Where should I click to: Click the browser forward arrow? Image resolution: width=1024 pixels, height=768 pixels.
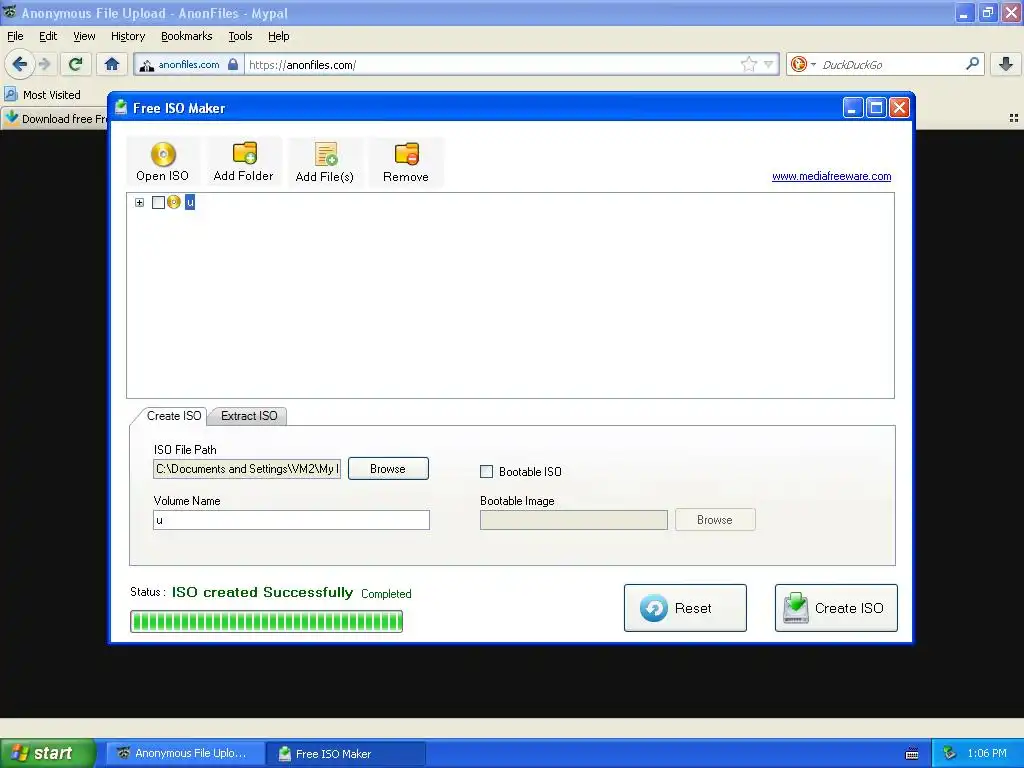tap(44, 64)
